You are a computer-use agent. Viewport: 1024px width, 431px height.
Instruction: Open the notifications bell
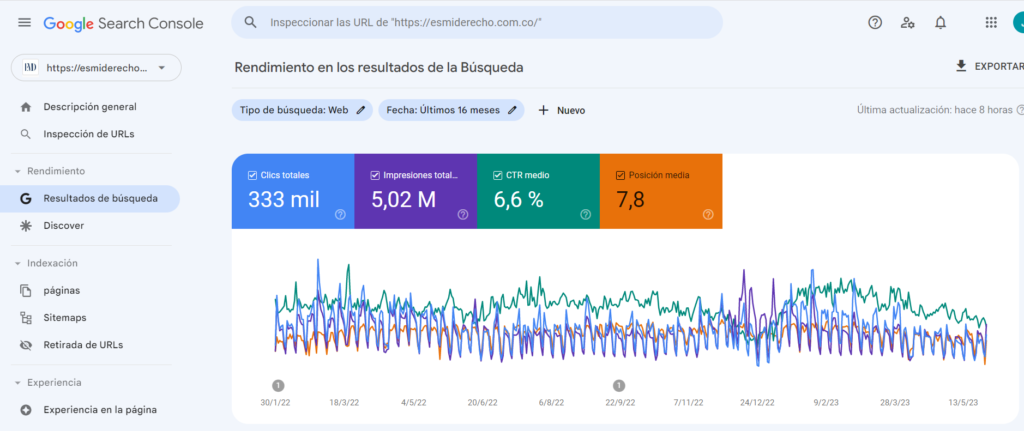(940, 22)
